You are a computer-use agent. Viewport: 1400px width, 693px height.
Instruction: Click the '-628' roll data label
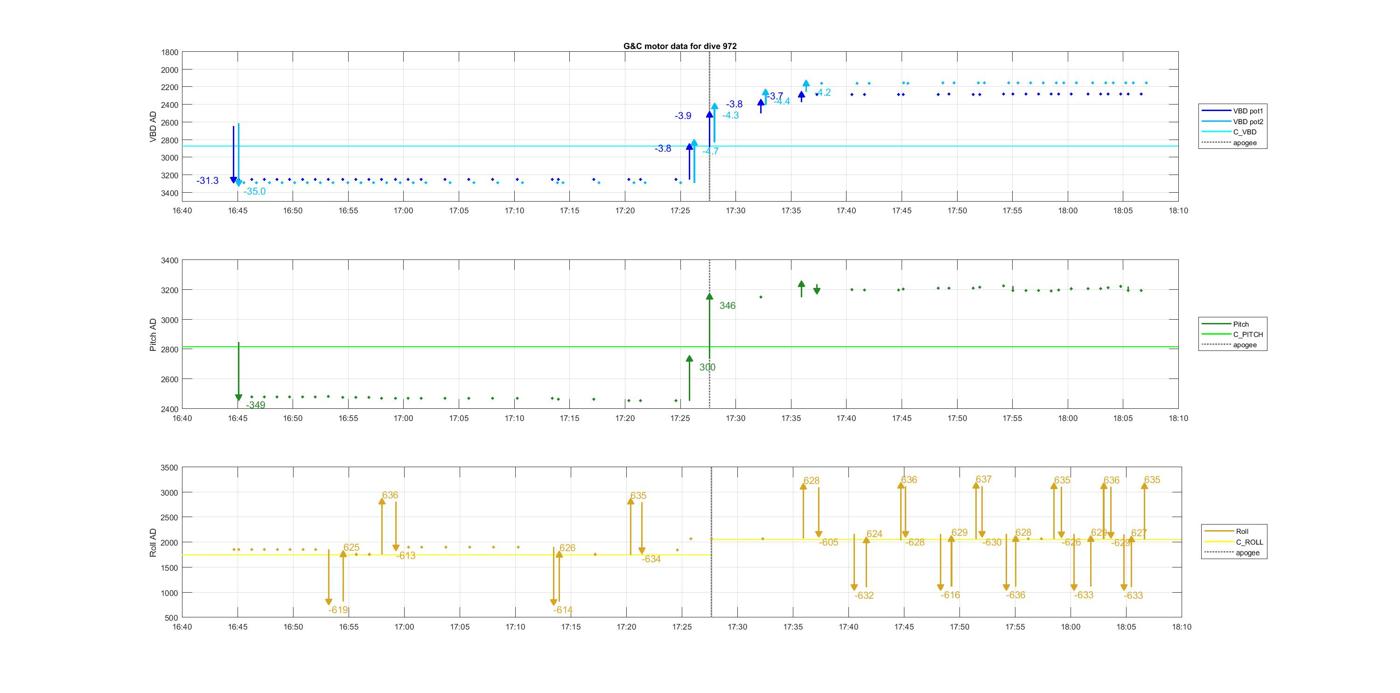915,542
